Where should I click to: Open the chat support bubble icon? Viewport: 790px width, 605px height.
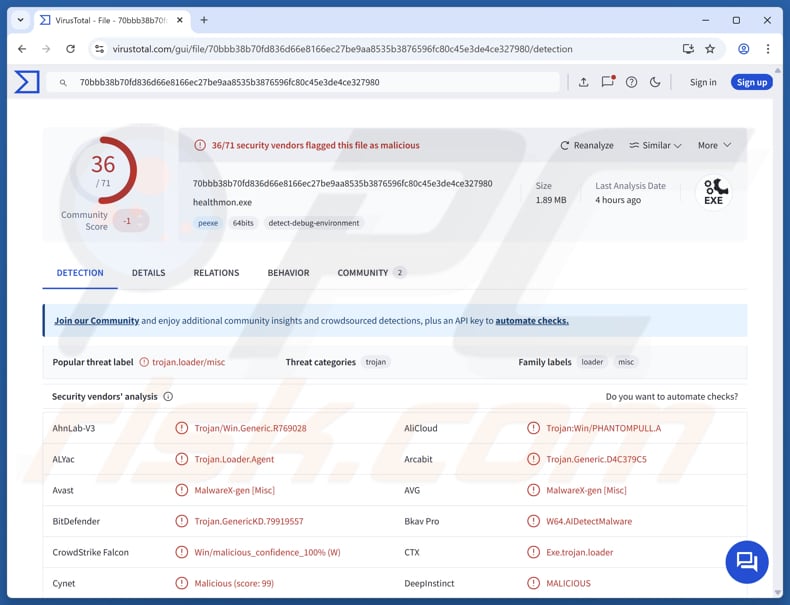(x=747, y=562)
